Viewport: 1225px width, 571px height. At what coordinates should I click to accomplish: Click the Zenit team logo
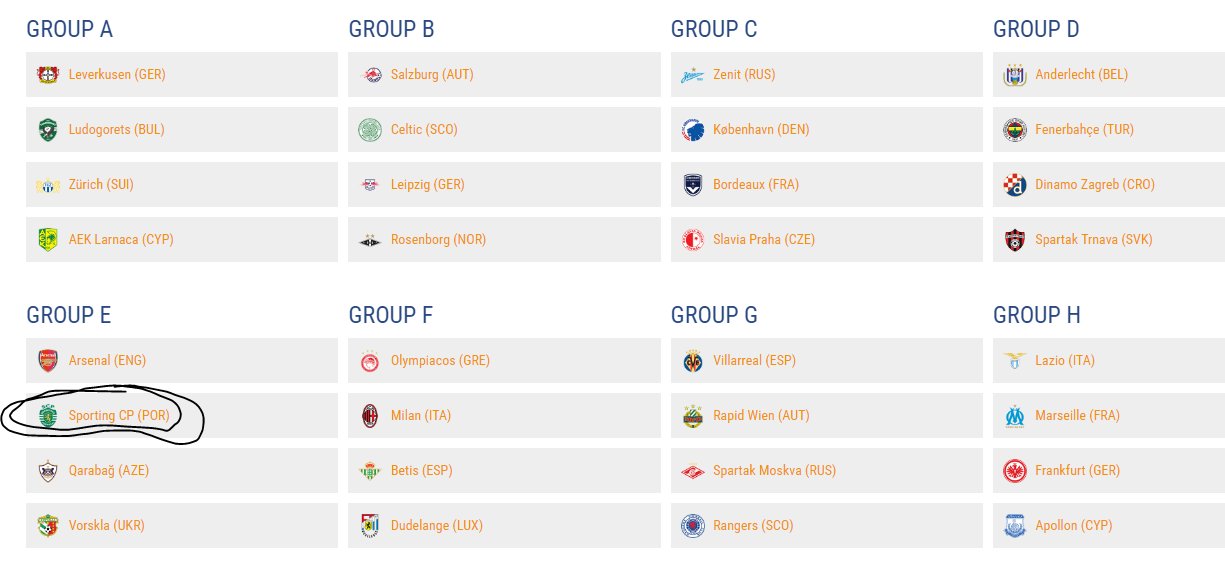692,75
